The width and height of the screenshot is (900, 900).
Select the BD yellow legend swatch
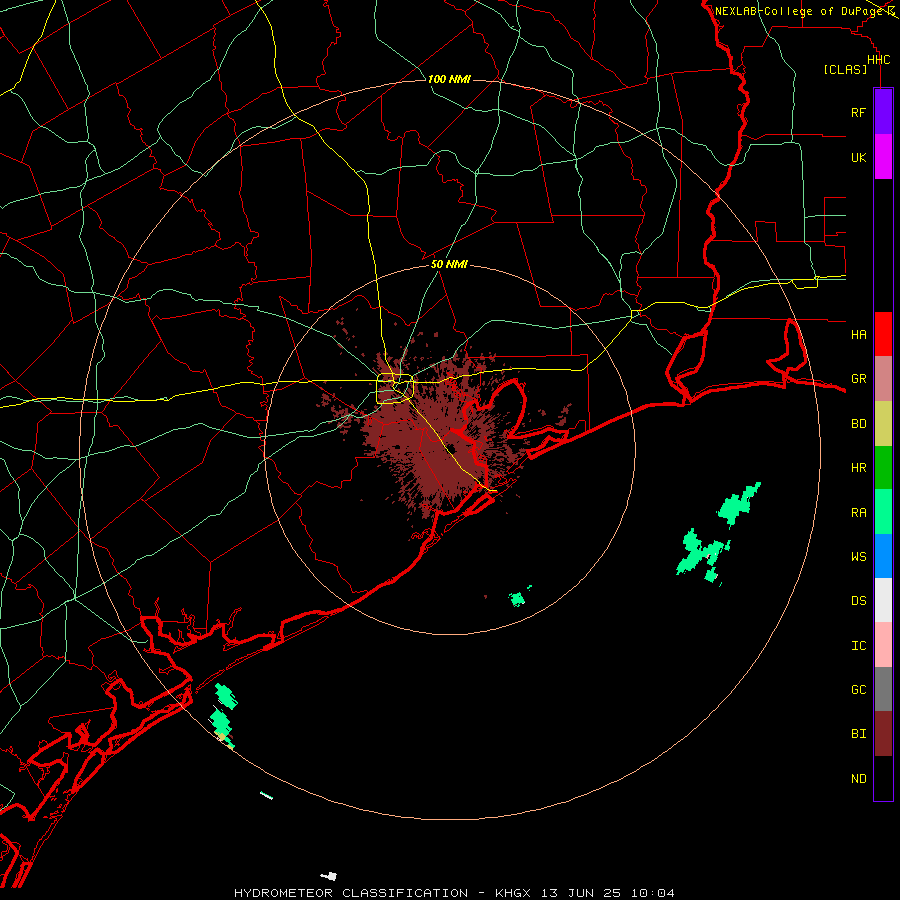point(883,423)
